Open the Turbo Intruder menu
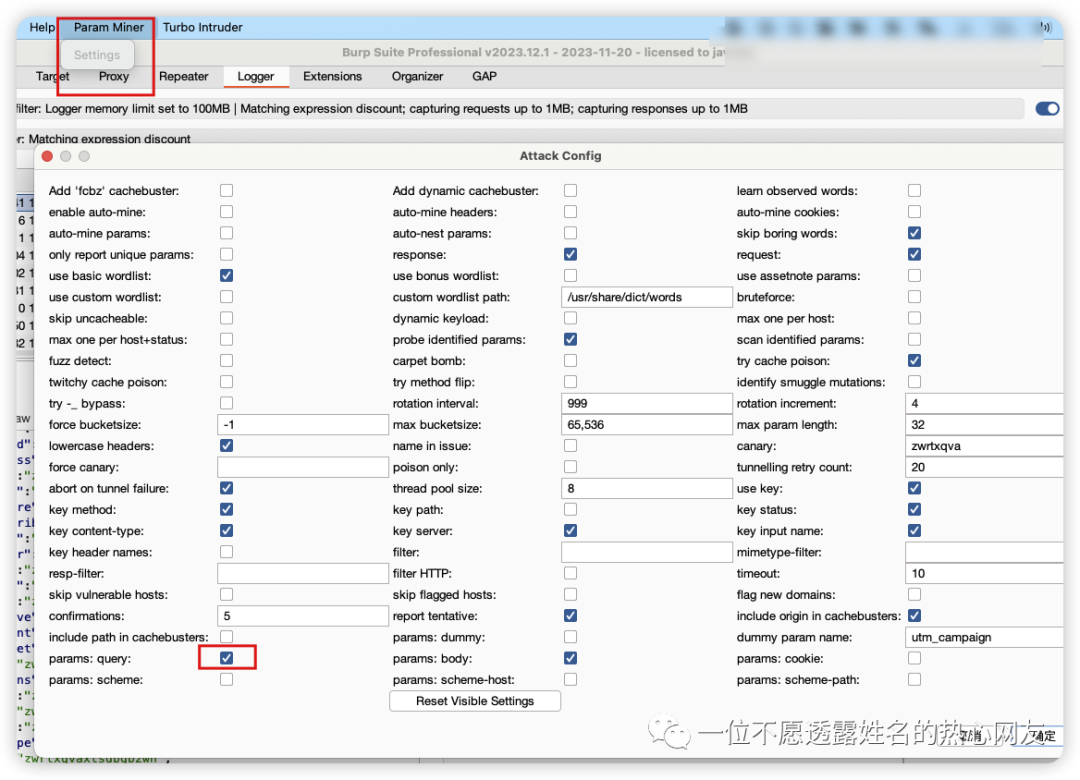This screenshot has height=780, width=1080. point(202,28)
